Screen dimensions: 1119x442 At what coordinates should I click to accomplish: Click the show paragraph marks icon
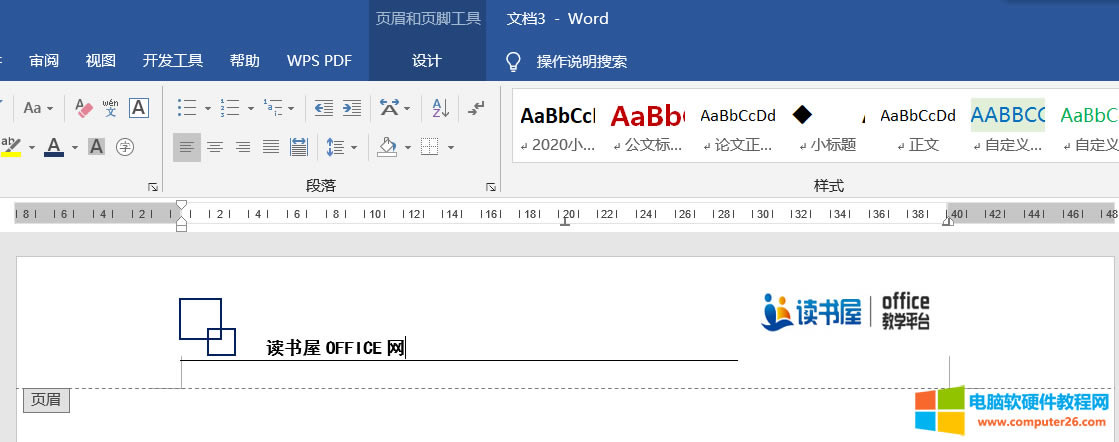click(x=477, y=108)
